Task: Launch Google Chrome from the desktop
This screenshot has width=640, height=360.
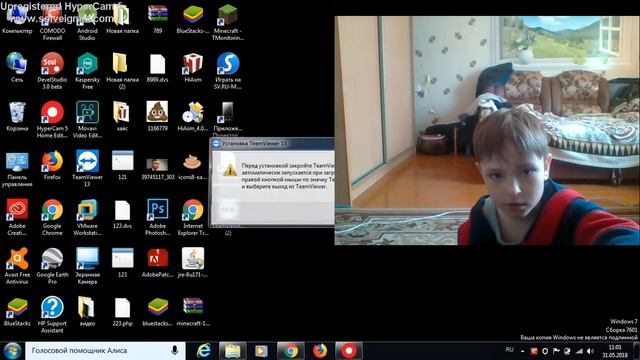Action: click(52, 217)
